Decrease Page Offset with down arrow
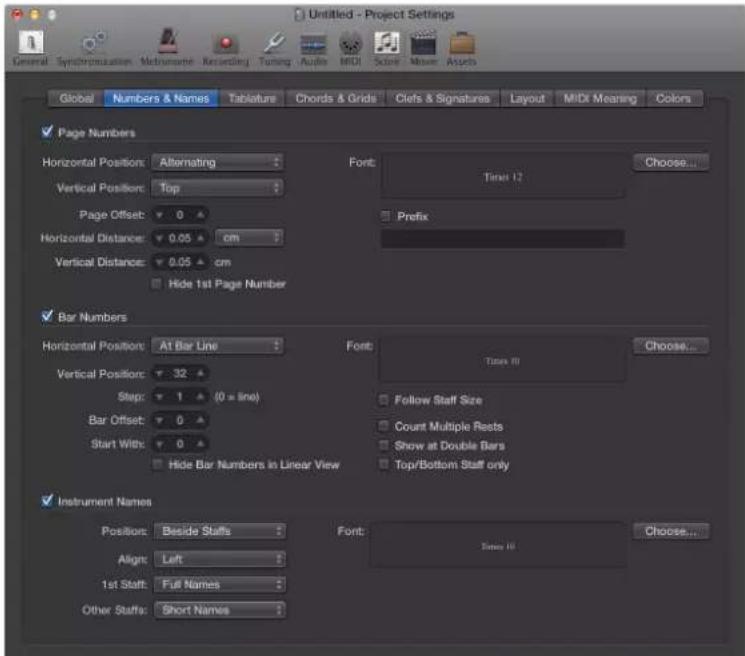Viewport: 745px width, 656px height. pos(160,215)
